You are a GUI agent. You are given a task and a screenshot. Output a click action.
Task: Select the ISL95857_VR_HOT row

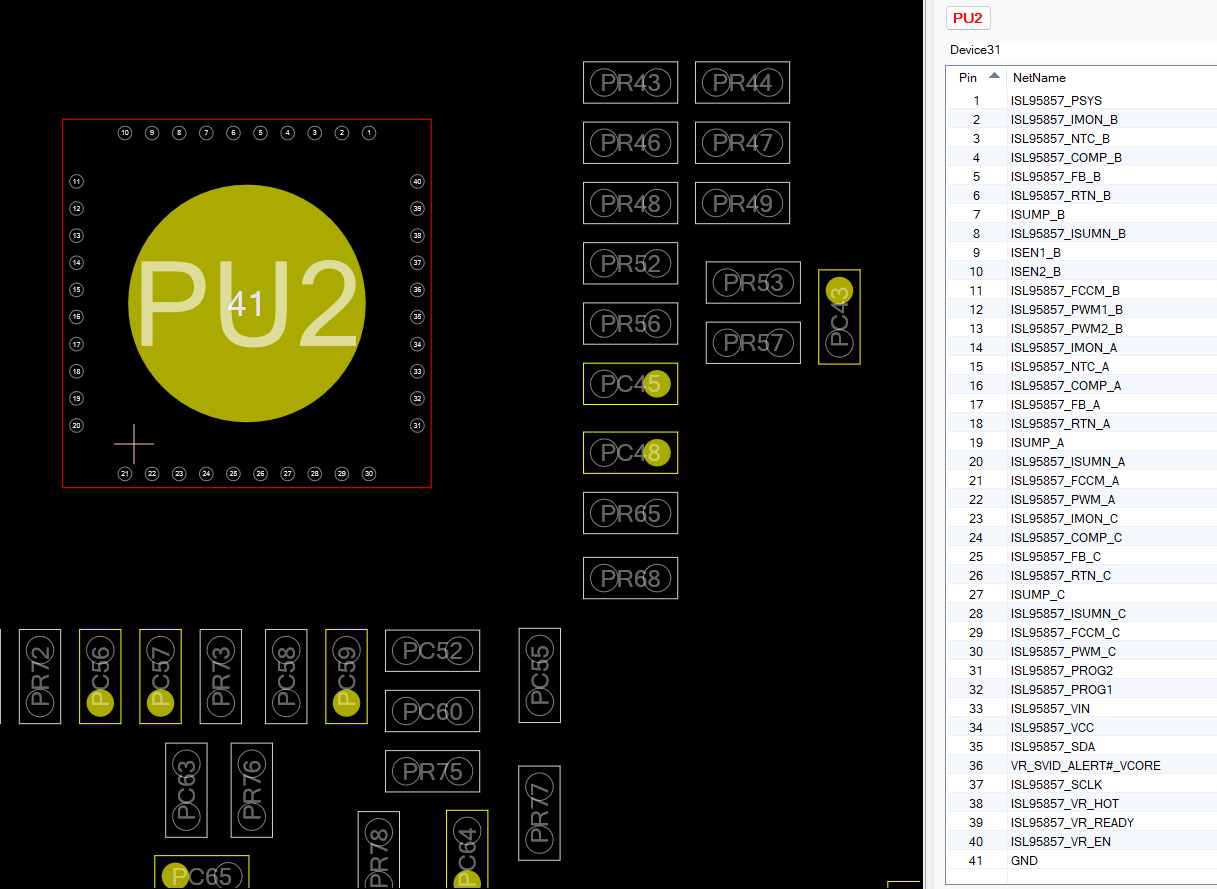point(1082,803)
